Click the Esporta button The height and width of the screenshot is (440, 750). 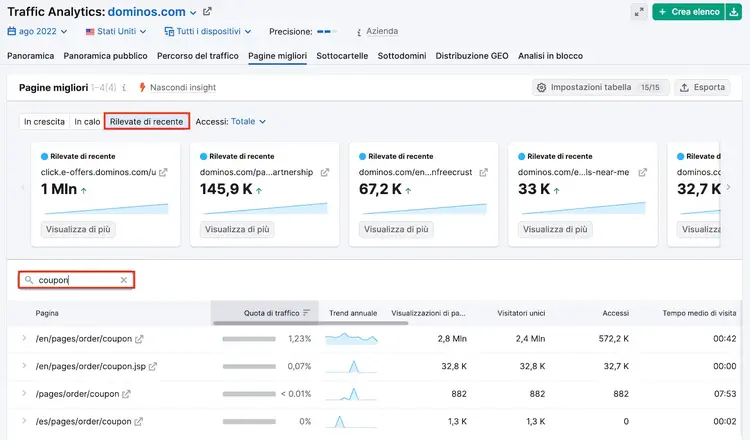pyautogui.click(x=702, y=88)
